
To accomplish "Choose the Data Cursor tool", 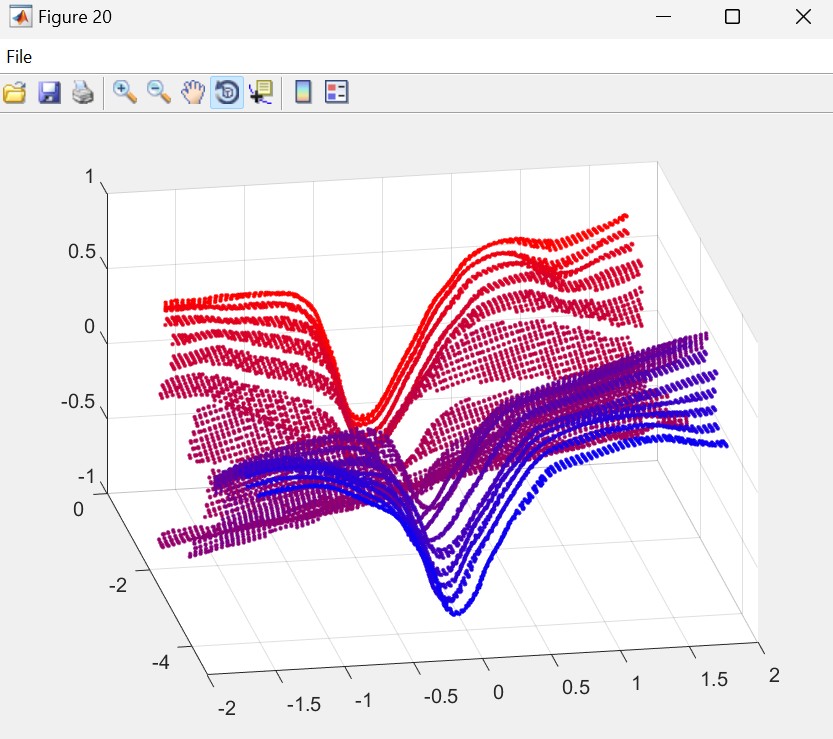I will [x=260, y=93].
